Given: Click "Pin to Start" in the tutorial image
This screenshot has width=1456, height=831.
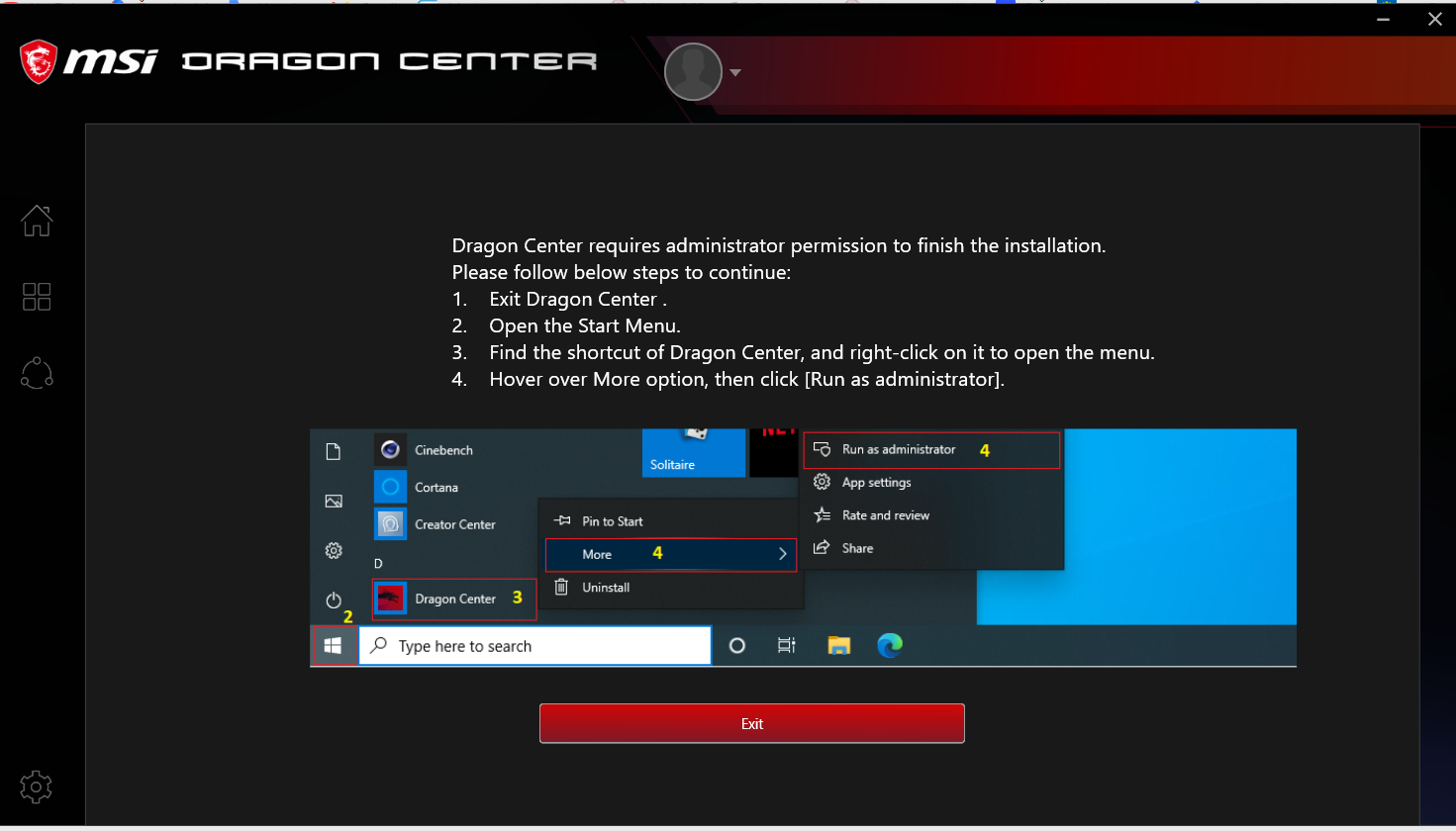Looking at the screenshot, I should (x=613, y=521).
